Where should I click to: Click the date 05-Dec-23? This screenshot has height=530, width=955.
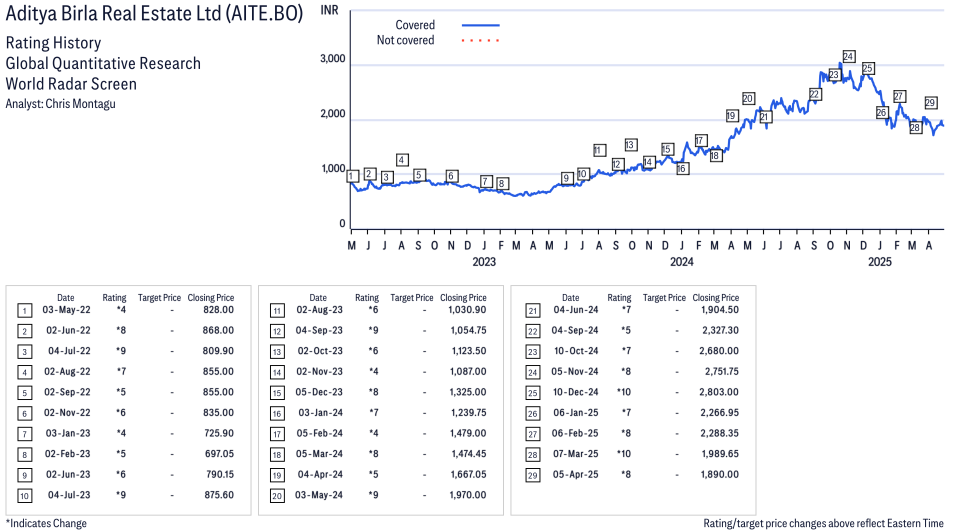pos(319,392)
